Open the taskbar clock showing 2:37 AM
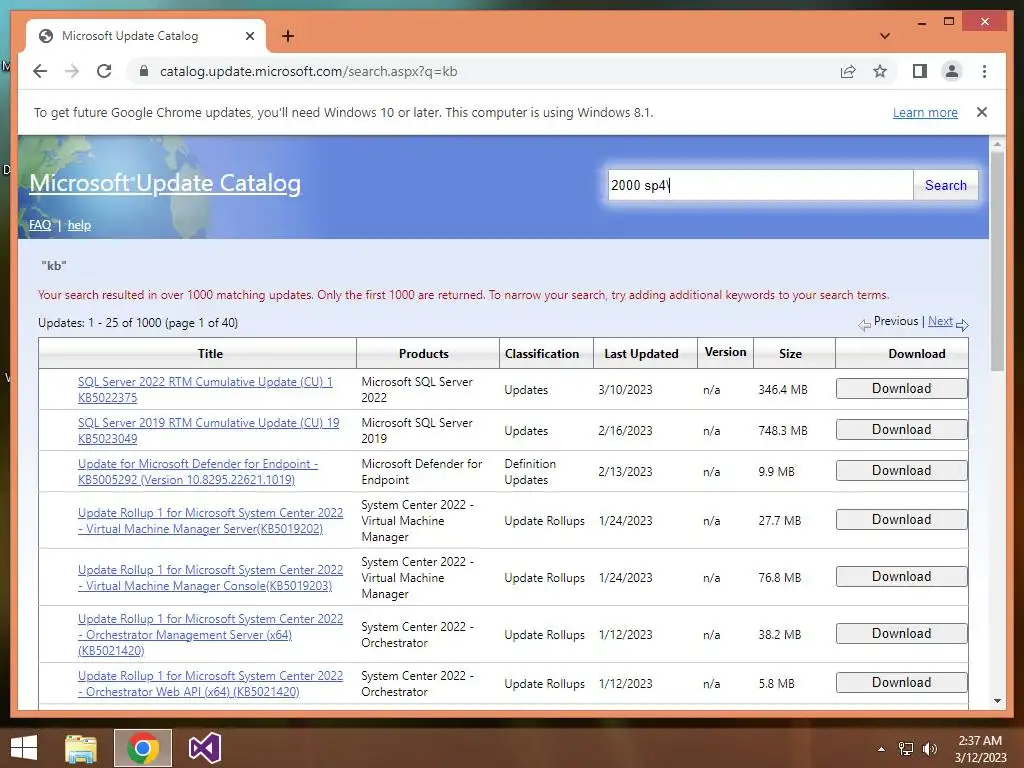The image size is (1024, 768). tap(980, 749)
